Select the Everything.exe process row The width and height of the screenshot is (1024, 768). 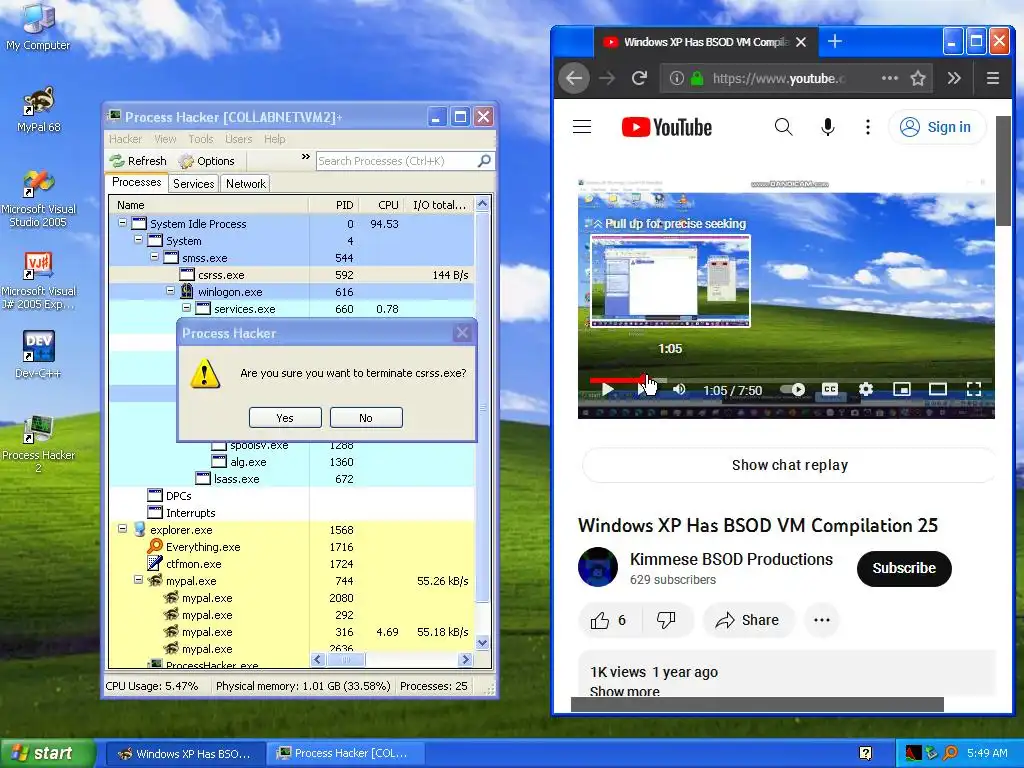pyautogui.click(x=291, y=547)
